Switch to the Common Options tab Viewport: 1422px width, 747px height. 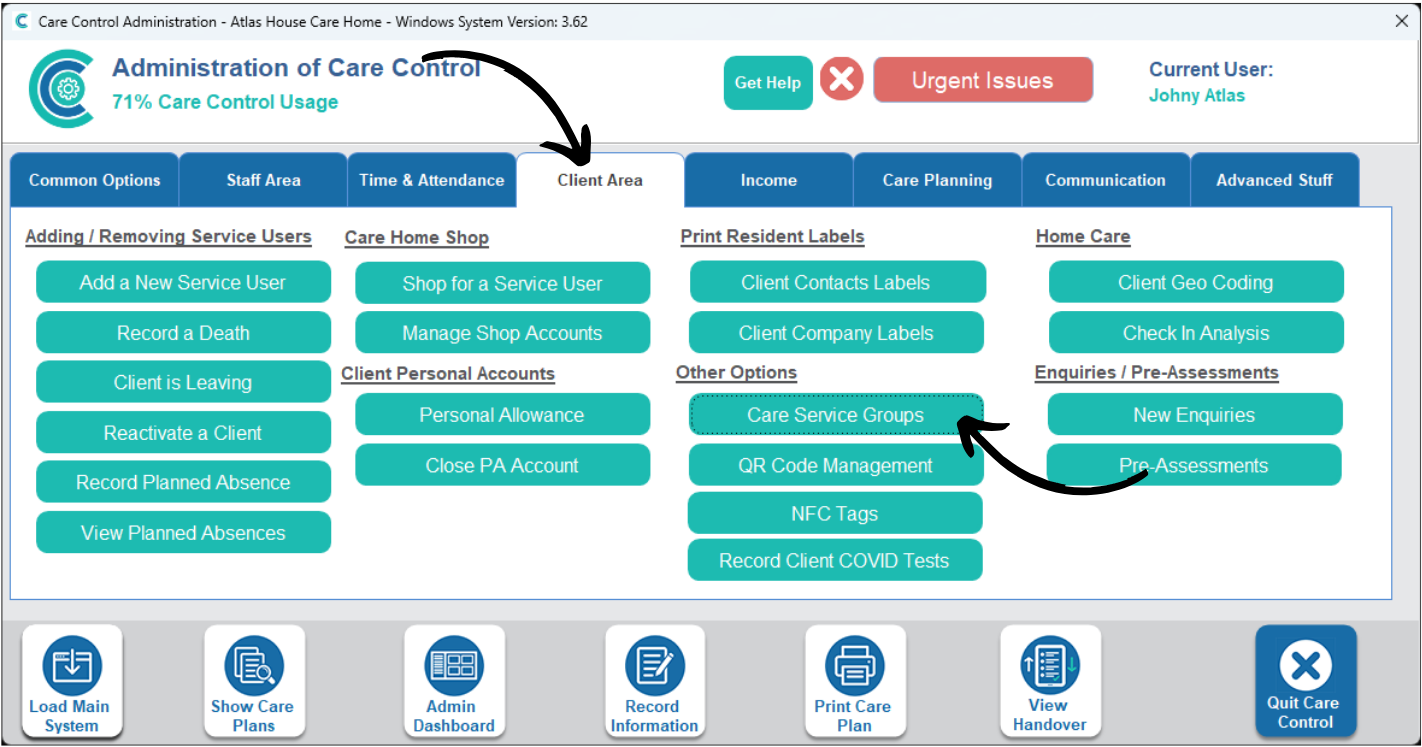pos(95,180)
